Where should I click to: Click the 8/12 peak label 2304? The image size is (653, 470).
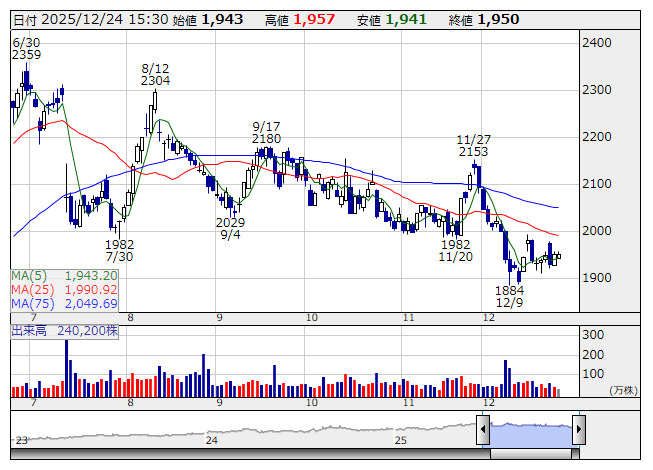[x=155, y=80]
